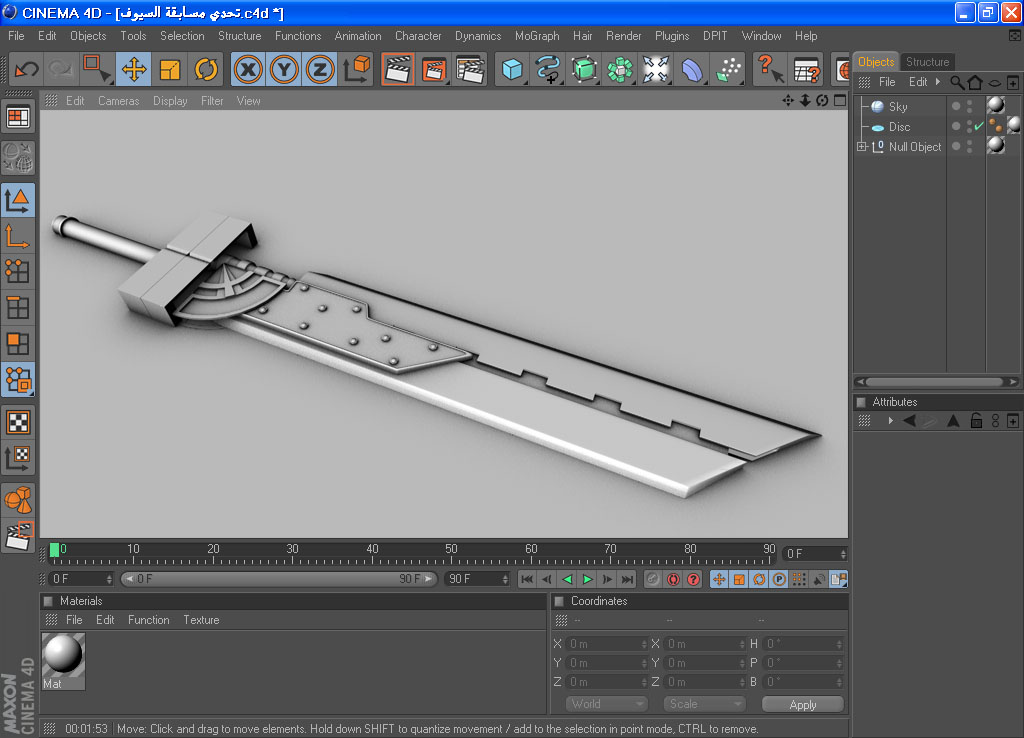
Task: Toggle Y axis lock
Action: coord(284,69)
